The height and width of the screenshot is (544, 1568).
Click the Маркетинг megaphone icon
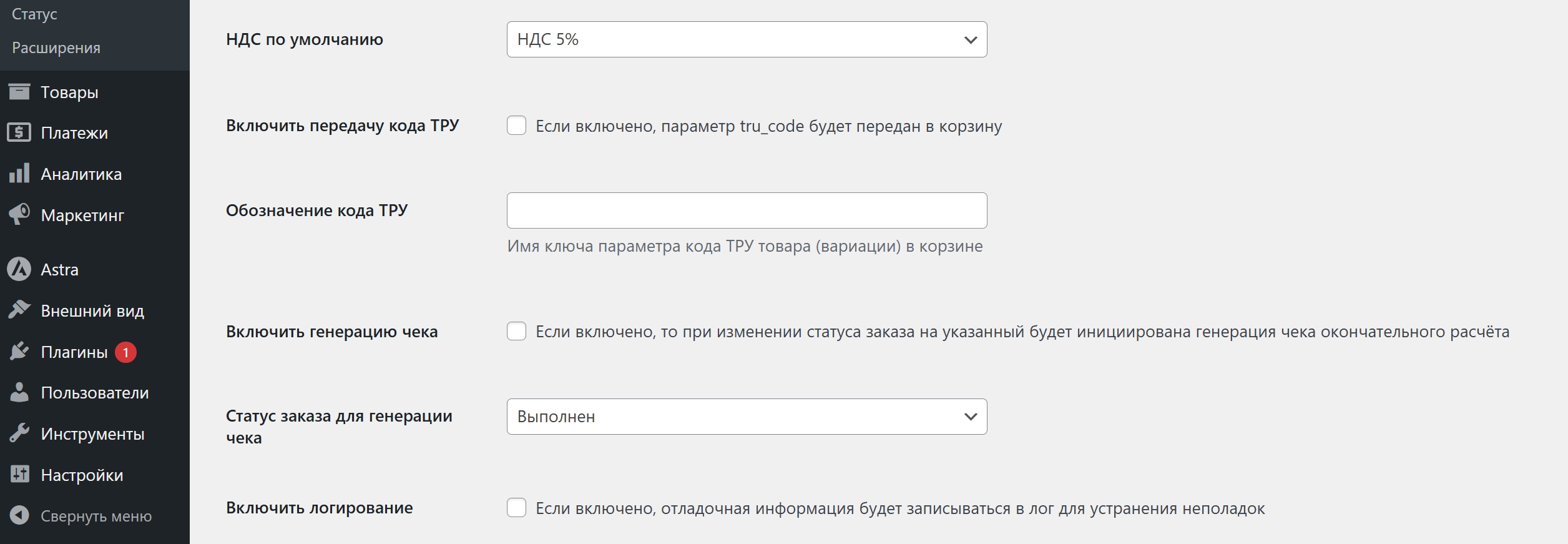coord(19,214)
